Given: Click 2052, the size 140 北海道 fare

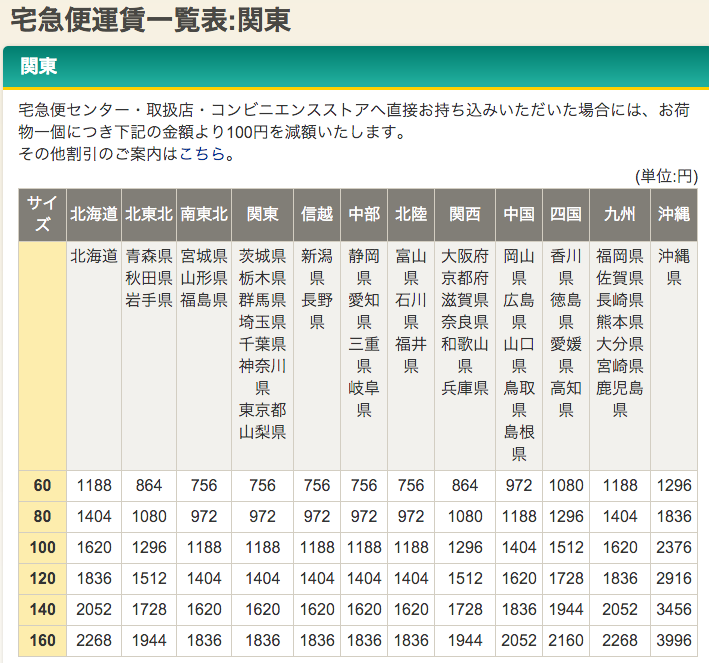Looking at the screenshot, I should coord(94,610).
